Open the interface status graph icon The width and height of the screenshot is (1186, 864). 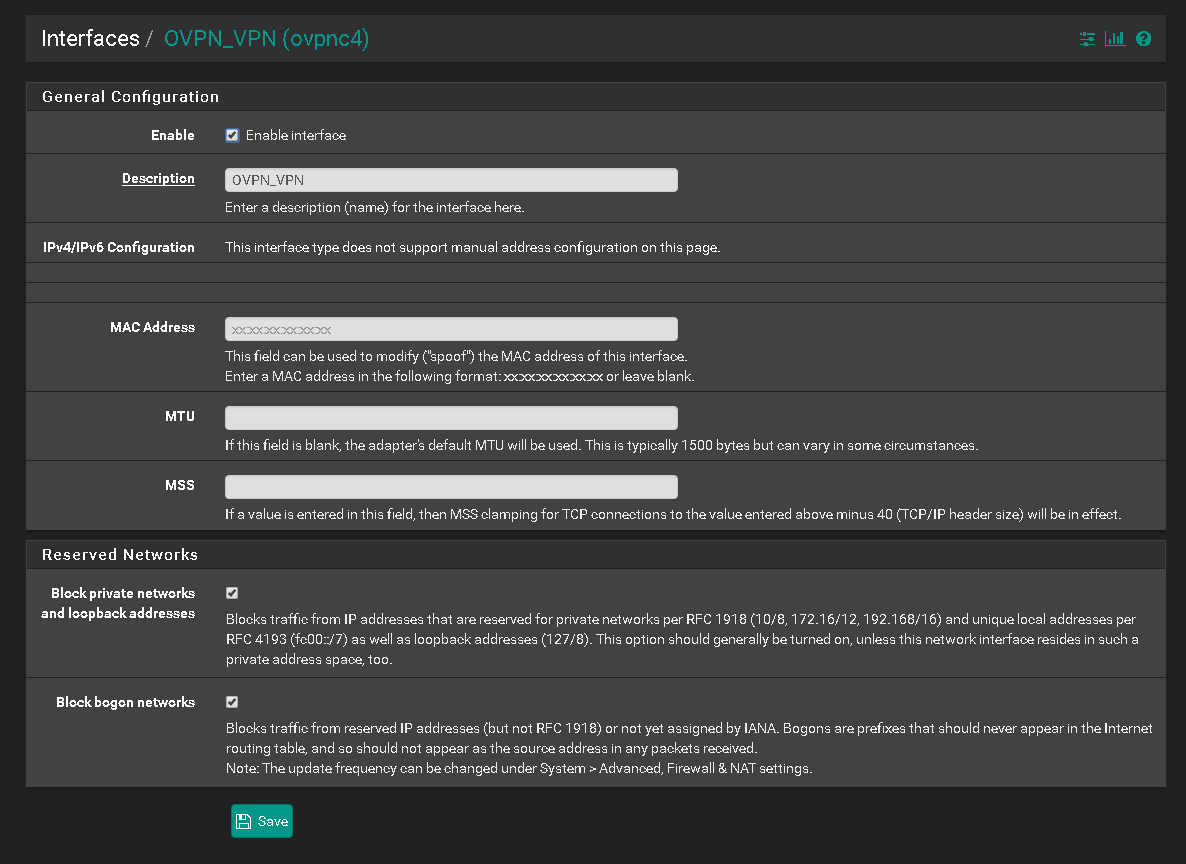1115,39
